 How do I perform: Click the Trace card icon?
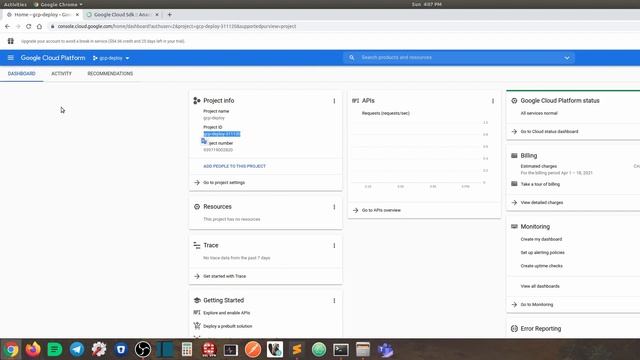(x=197, y=245)
